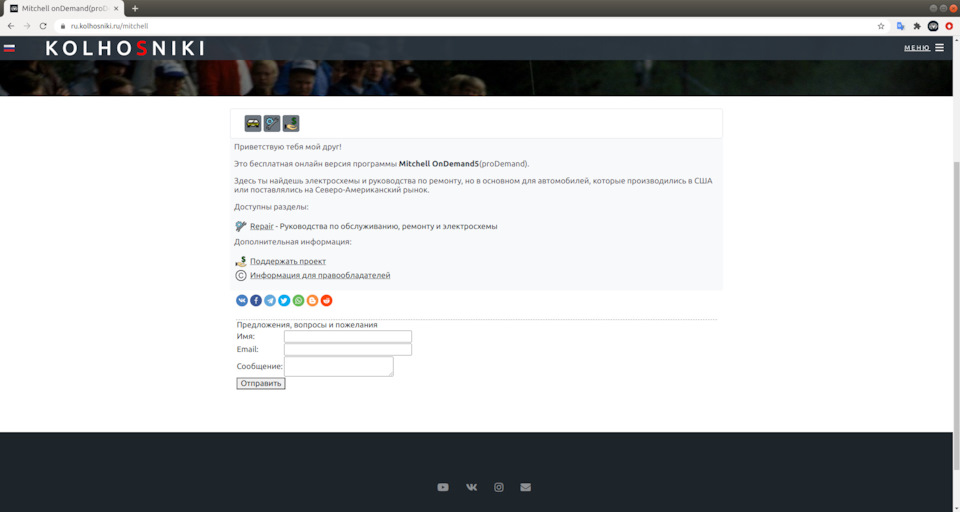This screenshot has height=512, width=960.
Task: Reload the page
Action: click(43, 26)
